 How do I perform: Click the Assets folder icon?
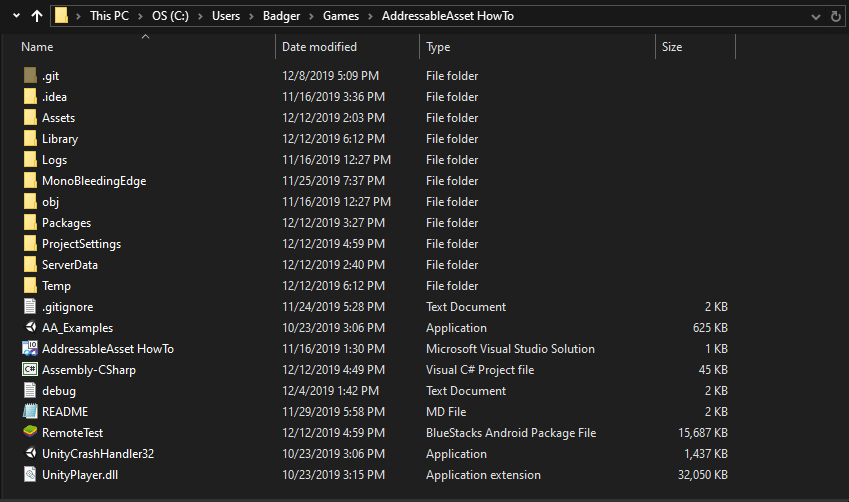[30, 118]
